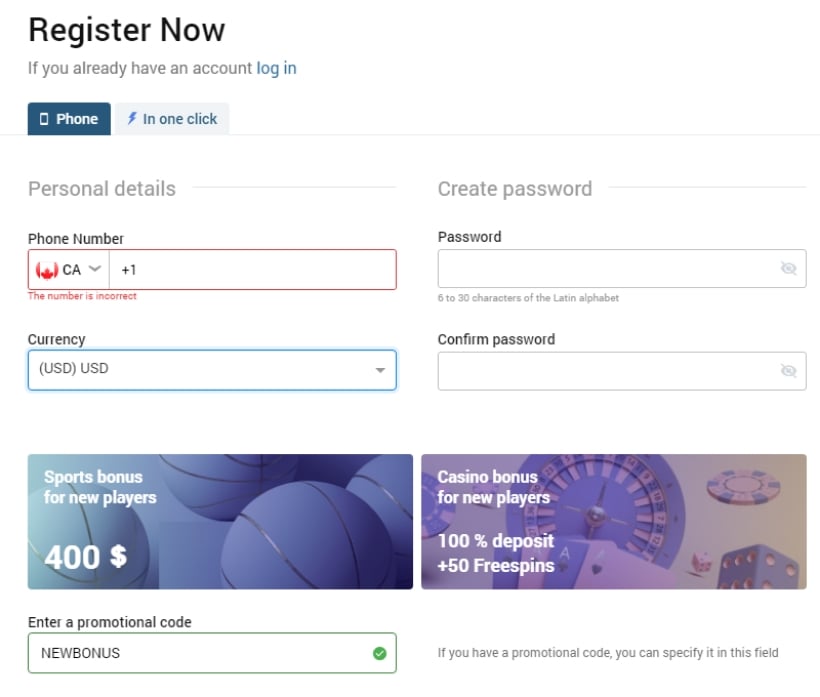The height and width of the screenshot is (697, 820).
Task: Open the Currency dropdown arrow
Action: pos(380,370)
